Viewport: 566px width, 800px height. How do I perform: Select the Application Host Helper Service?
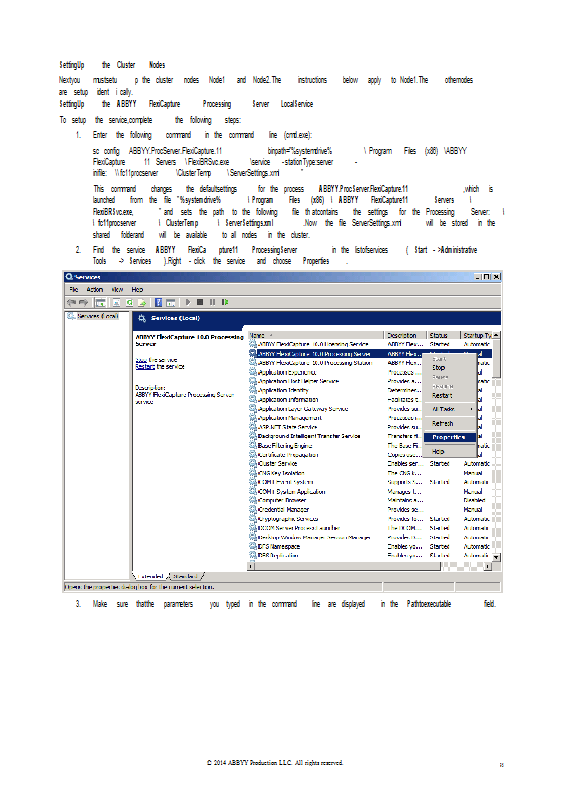pyautogui.click(x=370, y=381)
